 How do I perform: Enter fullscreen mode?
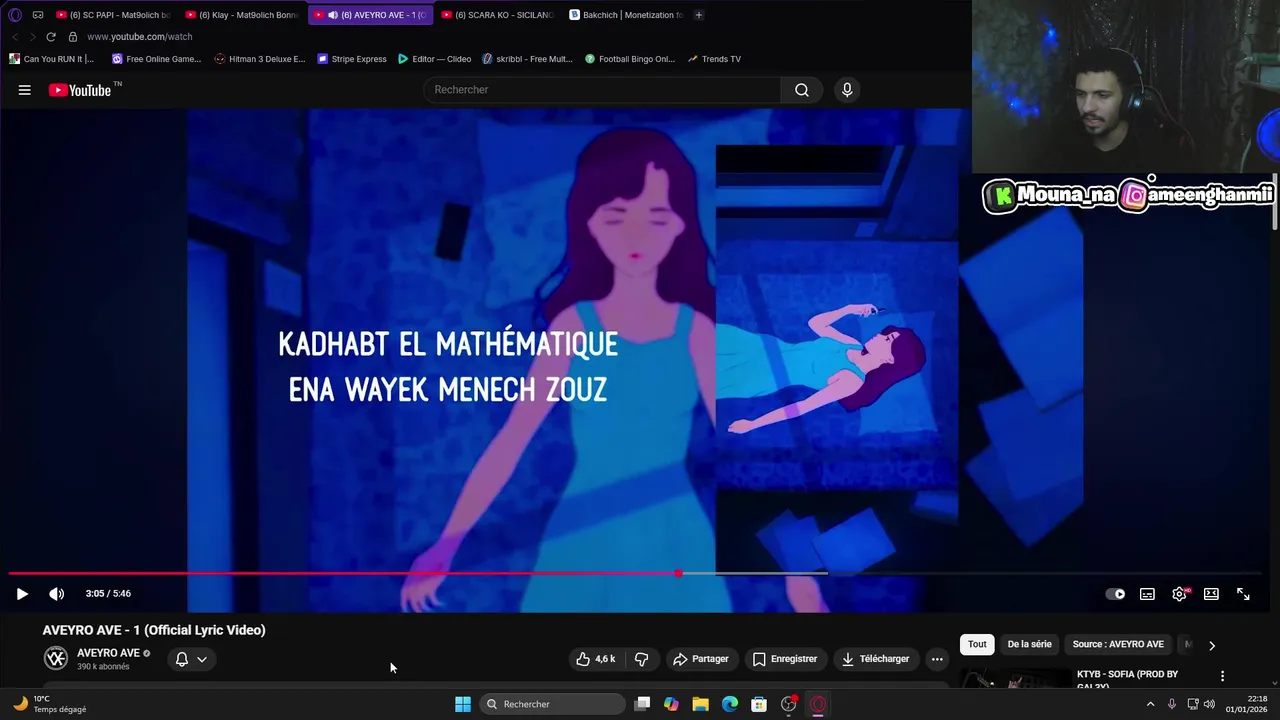pos(1243,594)
